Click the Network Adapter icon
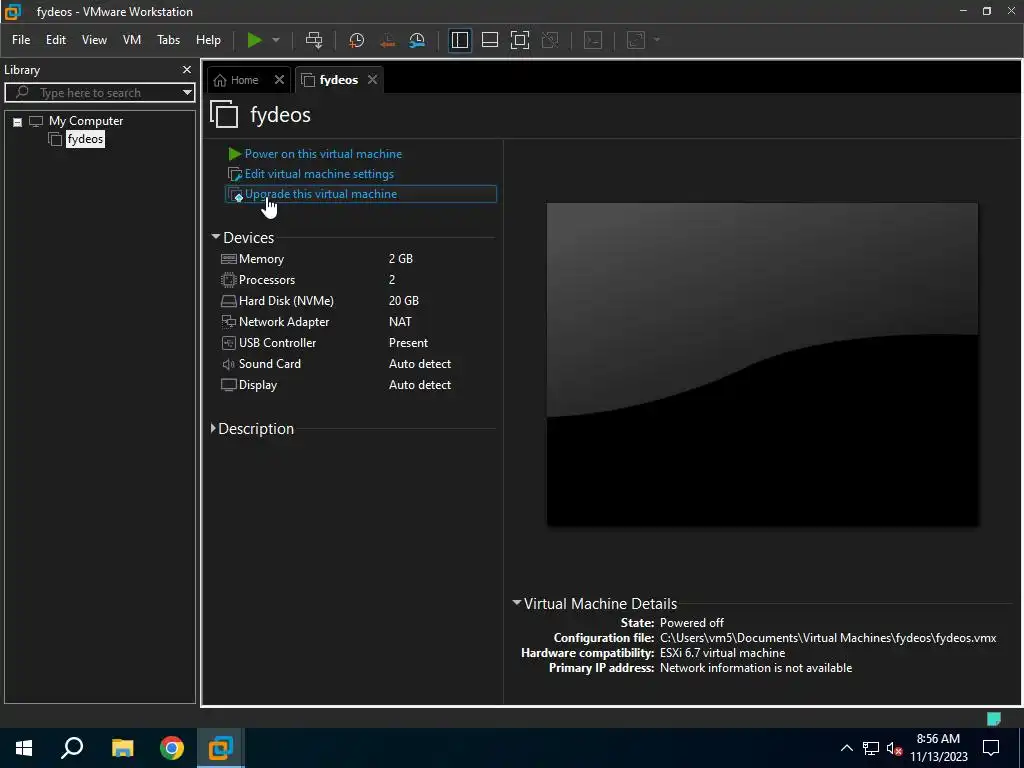Viewport: 1024px width, 768px height. (x=229, y=321)
